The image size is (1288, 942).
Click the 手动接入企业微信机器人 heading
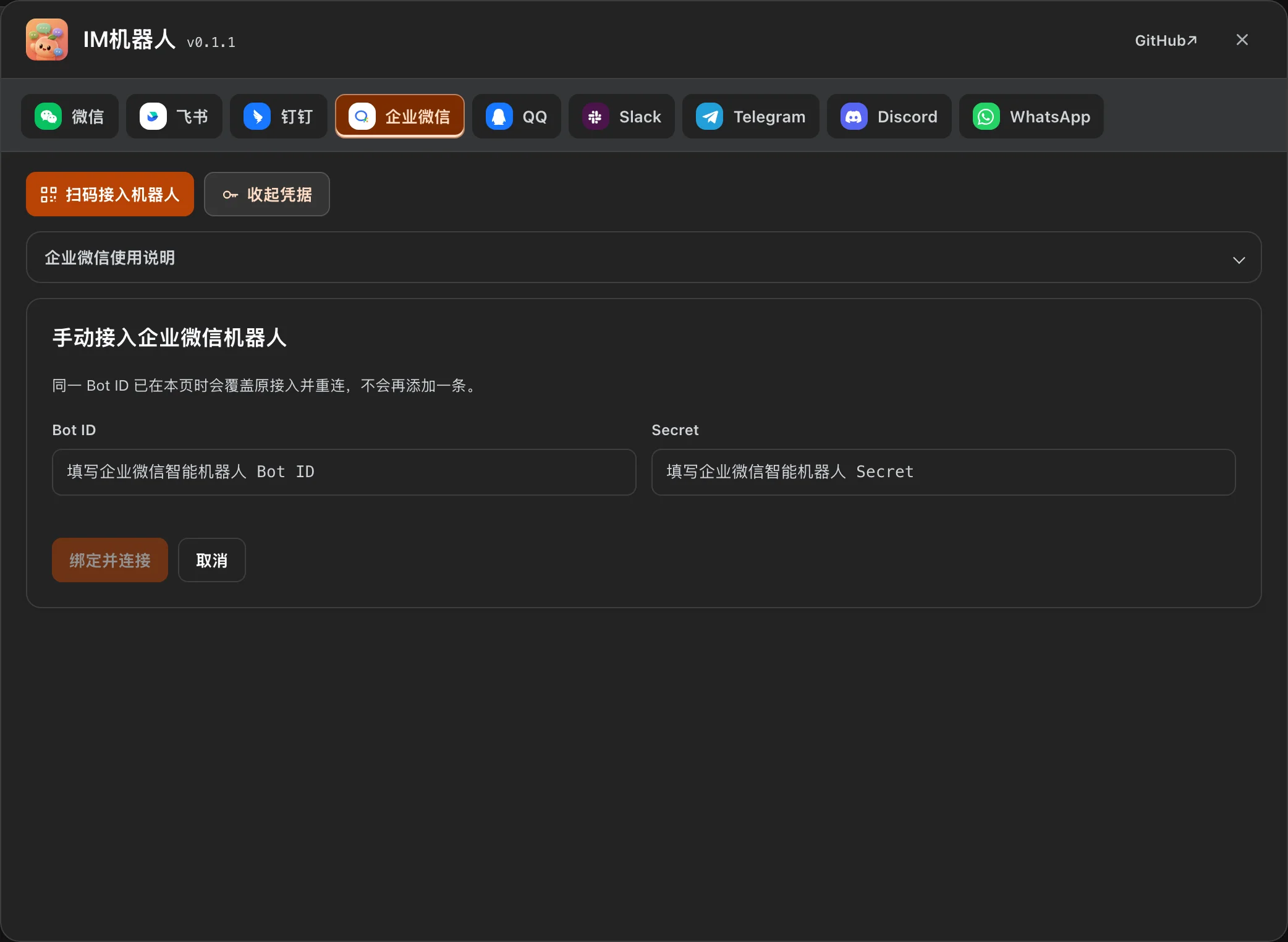pyautogui.click(x=169, y=337)
